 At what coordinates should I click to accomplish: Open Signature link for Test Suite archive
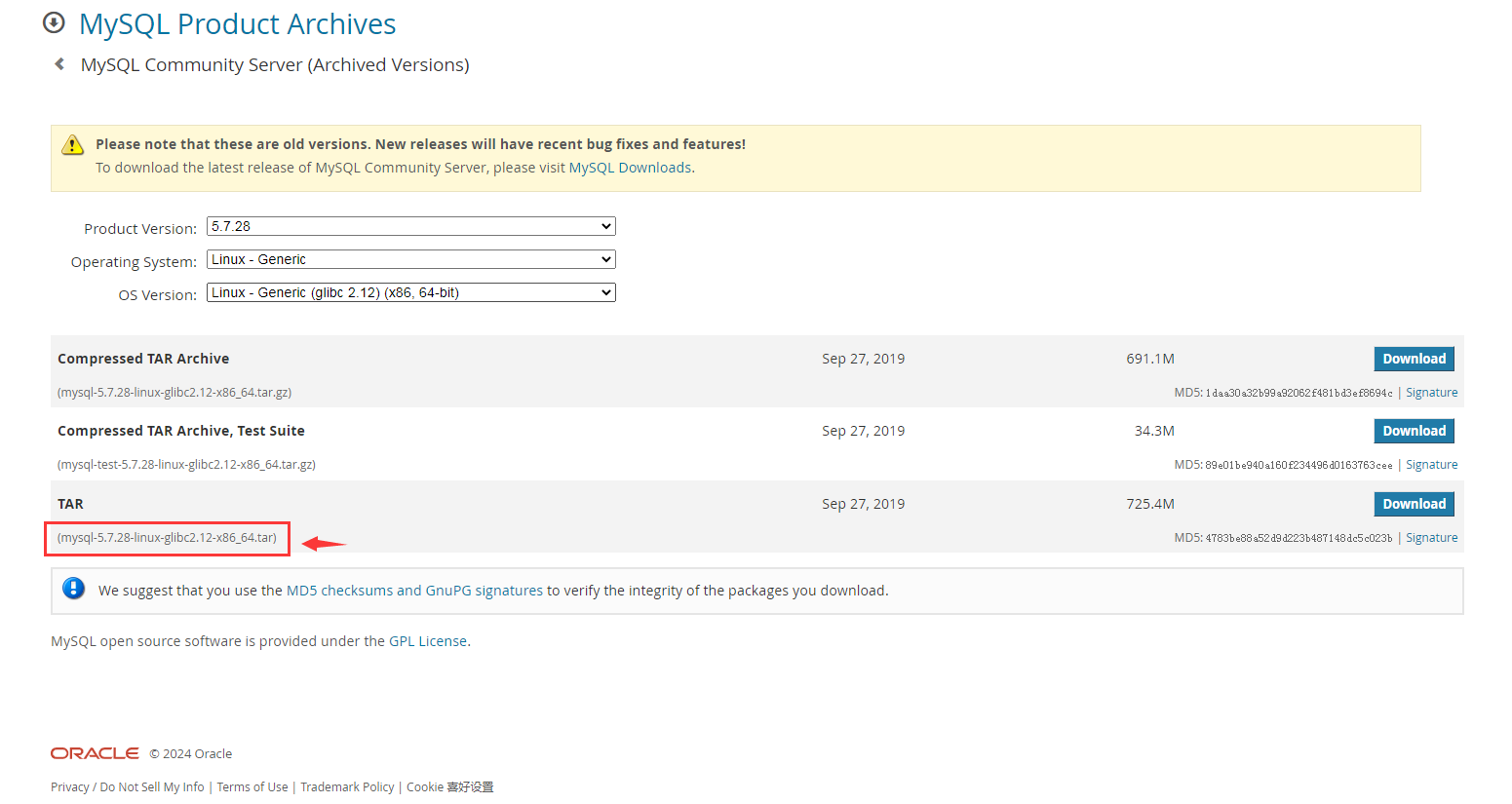tap(1431, 465)
